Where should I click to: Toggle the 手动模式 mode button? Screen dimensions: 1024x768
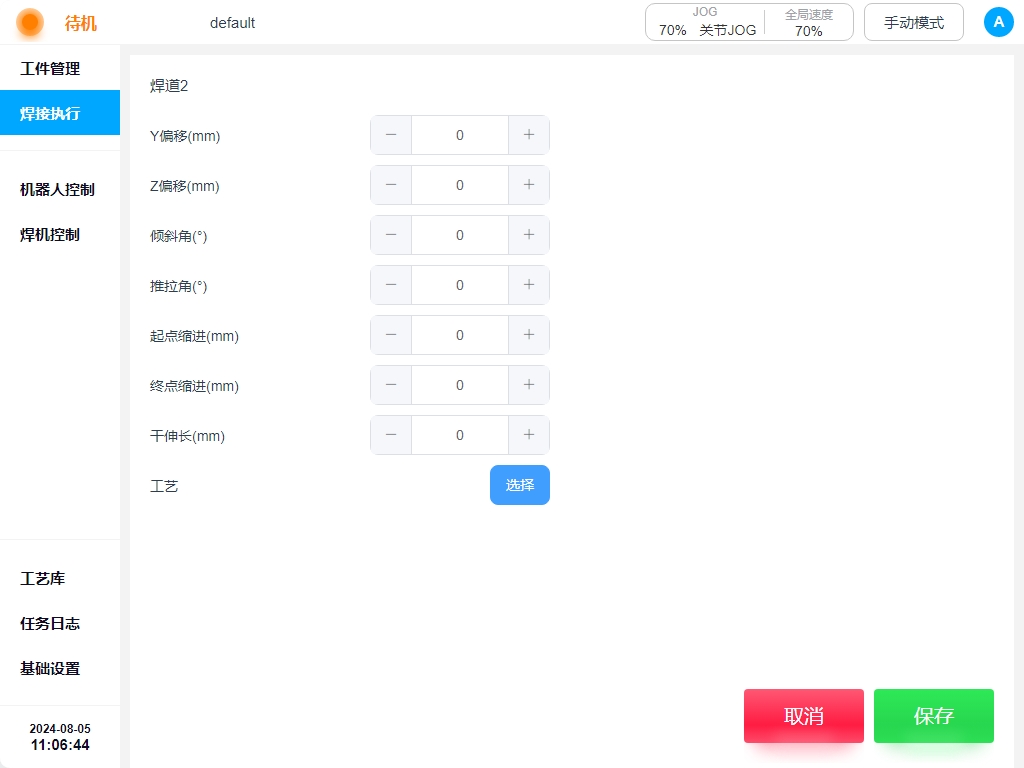[913, 22]
